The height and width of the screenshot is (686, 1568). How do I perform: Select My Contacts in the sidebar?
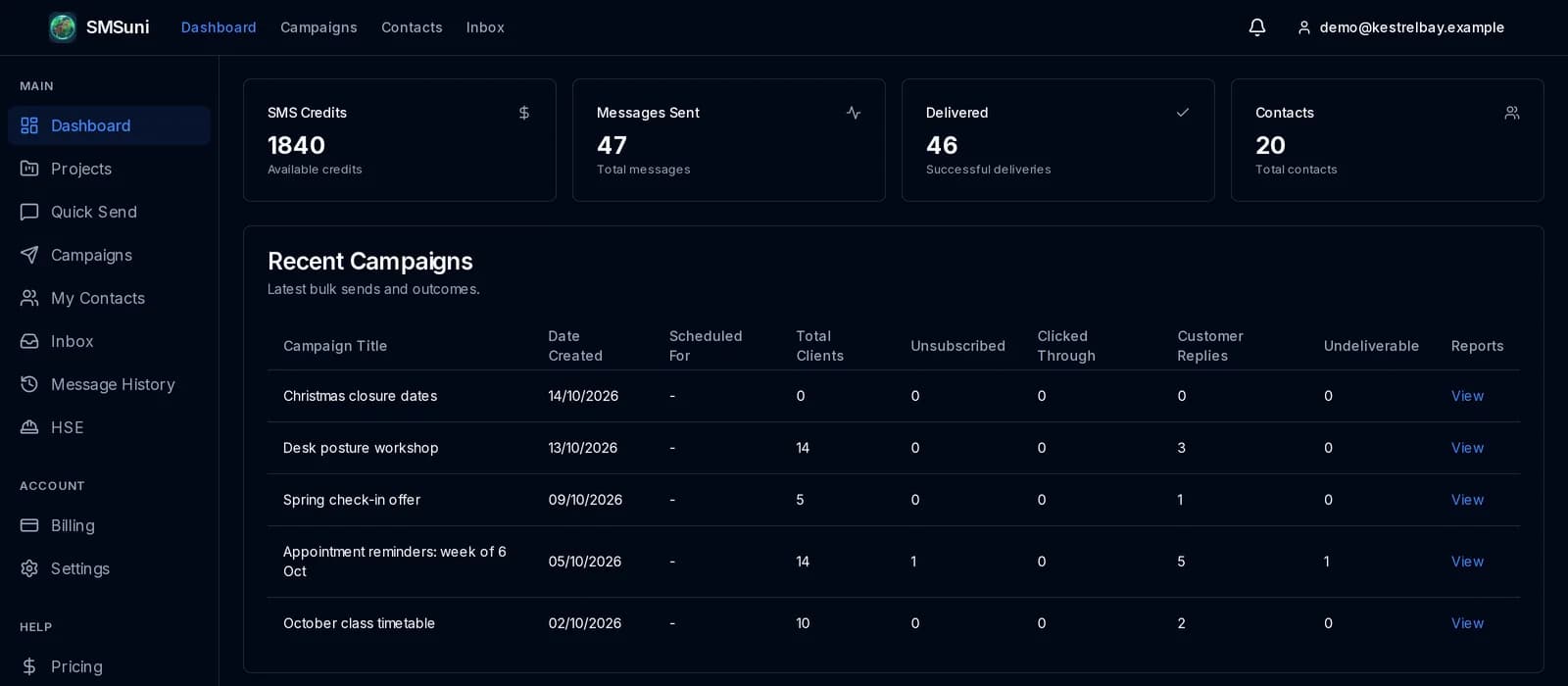click(109, 298)
